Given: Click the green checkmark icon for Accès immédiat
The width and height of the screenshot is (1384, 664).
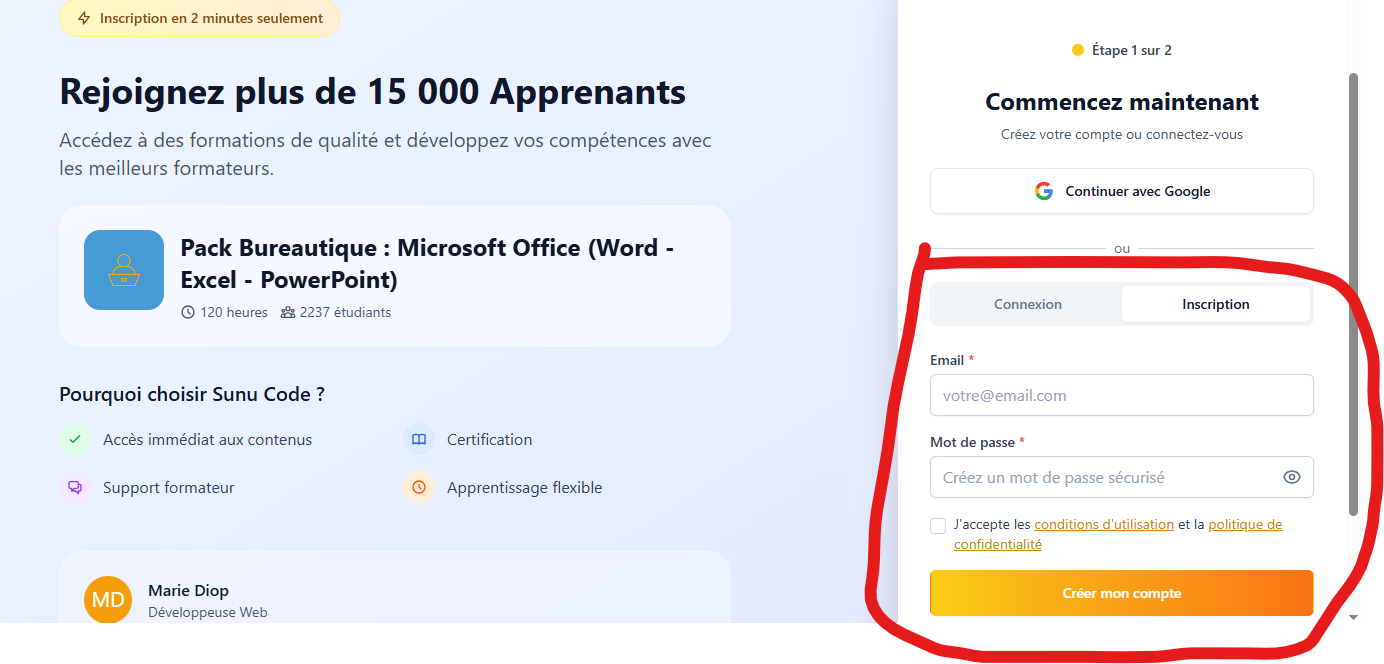Looking at the screenshot, I should point(75,439).
